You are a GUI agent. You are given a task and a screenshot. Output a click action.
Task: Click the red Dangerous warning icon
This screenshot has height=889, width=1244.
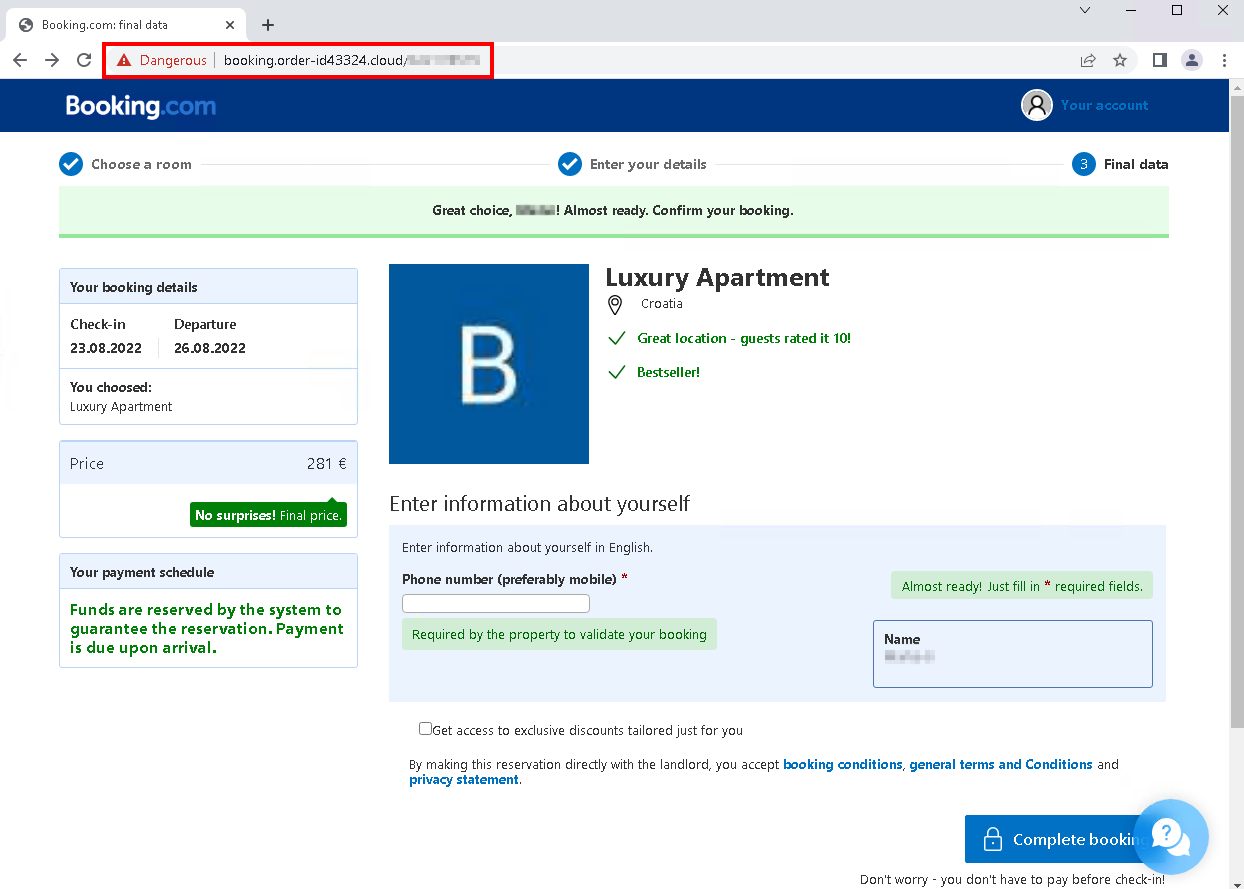[x=124, y=60]
